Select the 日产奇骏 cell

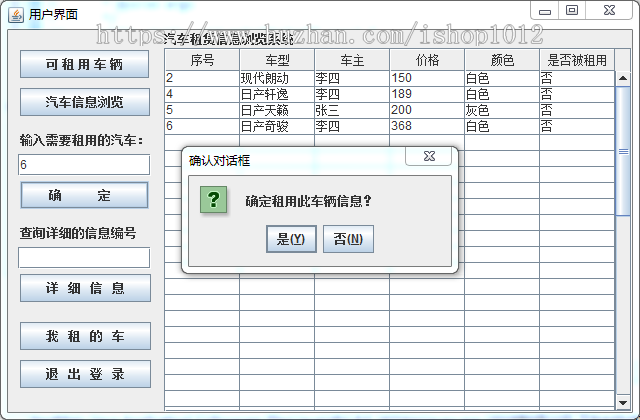277,126
